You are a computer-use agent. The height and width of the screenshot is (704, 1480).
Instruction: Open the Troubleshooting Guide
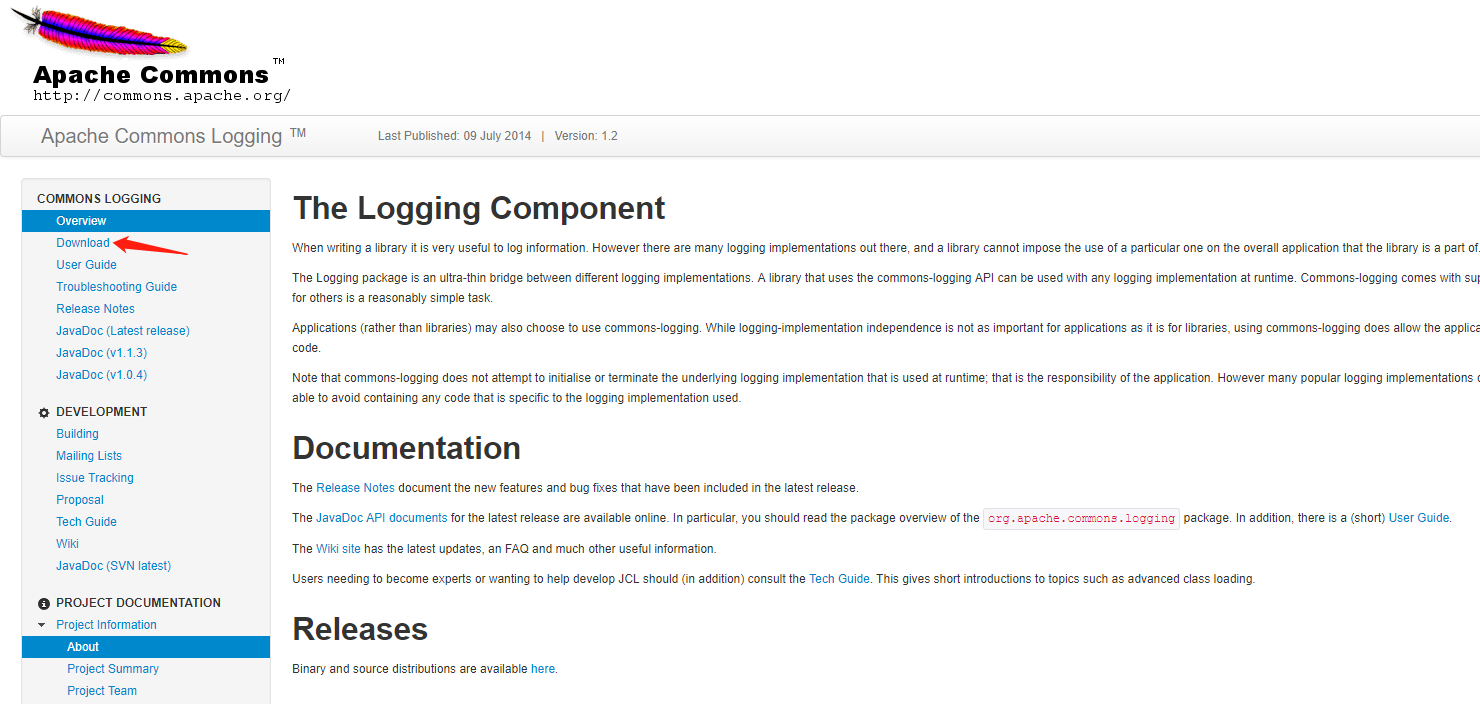(x=116, y=286)
